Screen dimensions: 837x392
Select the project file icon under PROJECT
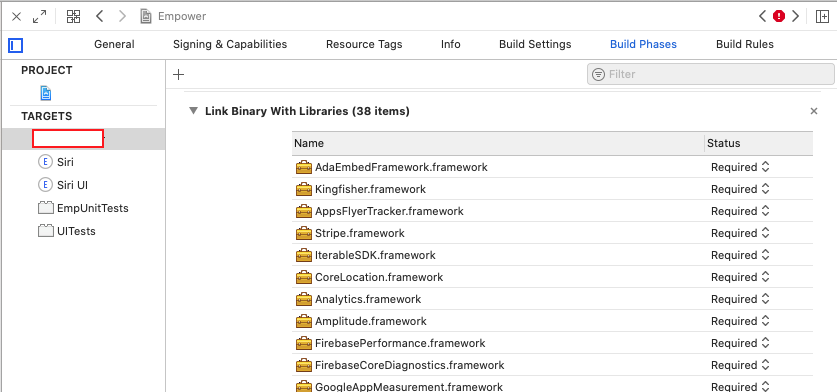(x=46, y=93)
